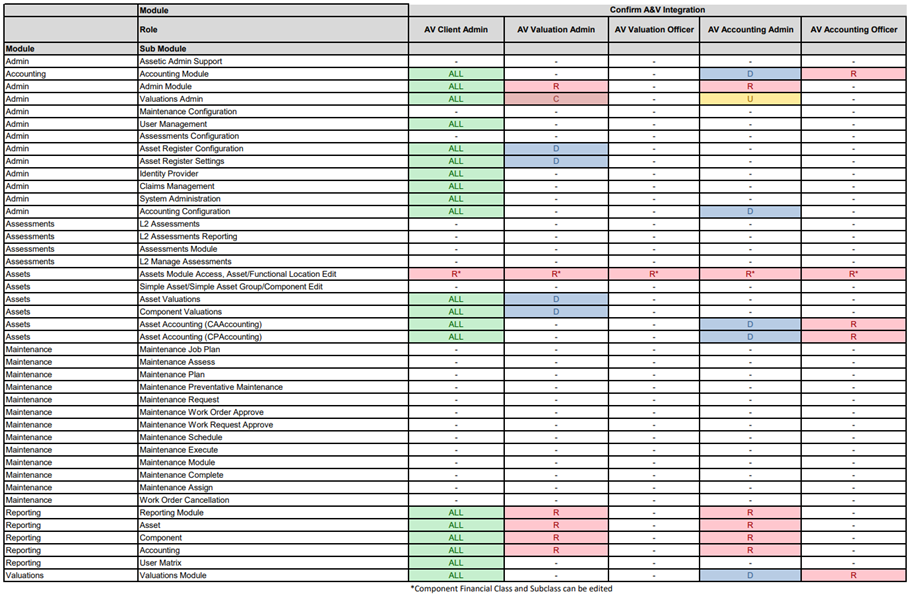Select the Assessments Module cell
The width and height of the screenshot is (916, 596).
[273, 249]
